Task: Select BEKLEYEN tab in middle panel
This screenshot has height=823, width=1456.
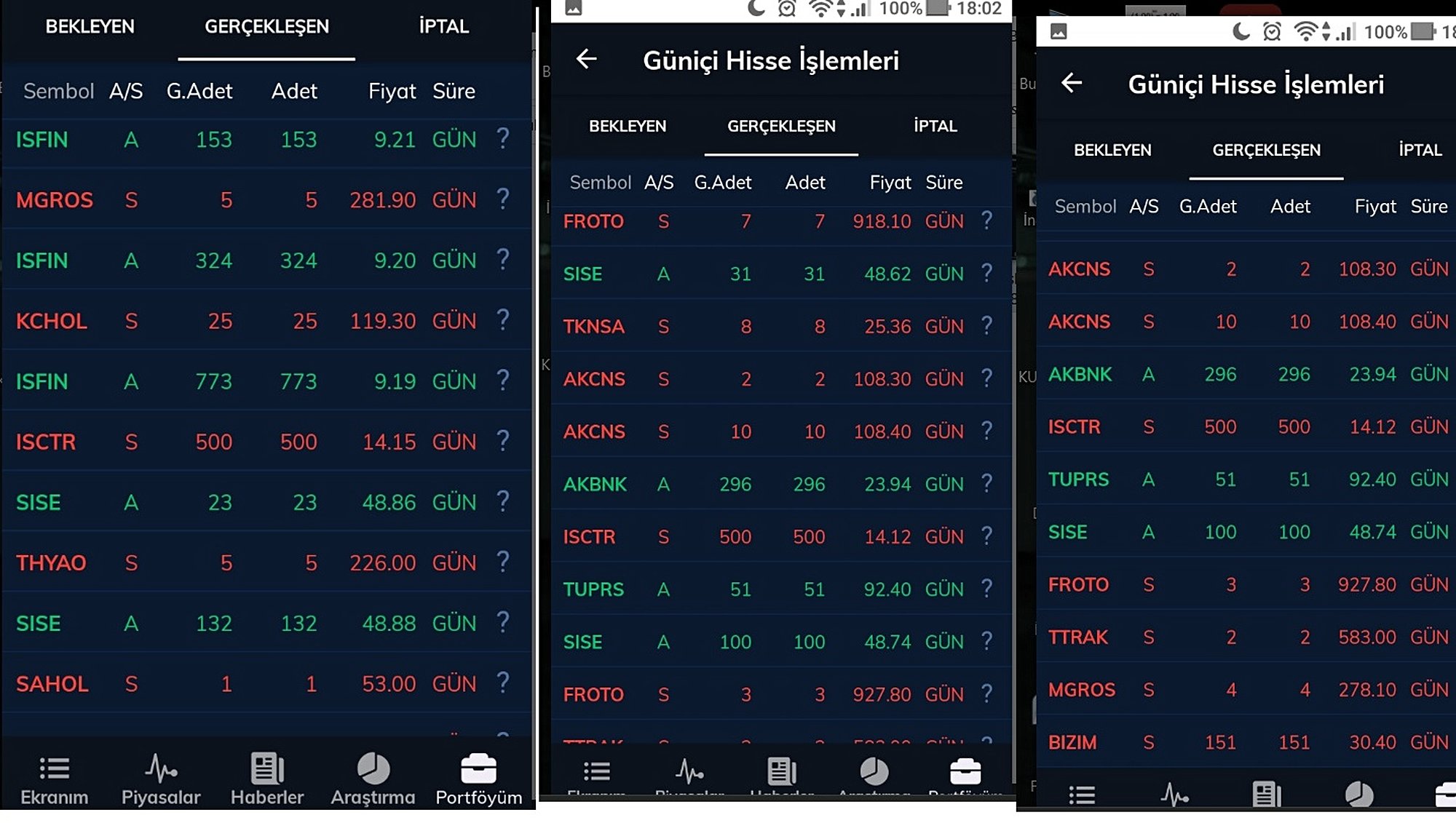Action: pyautogui.click(x=627, y=126)
